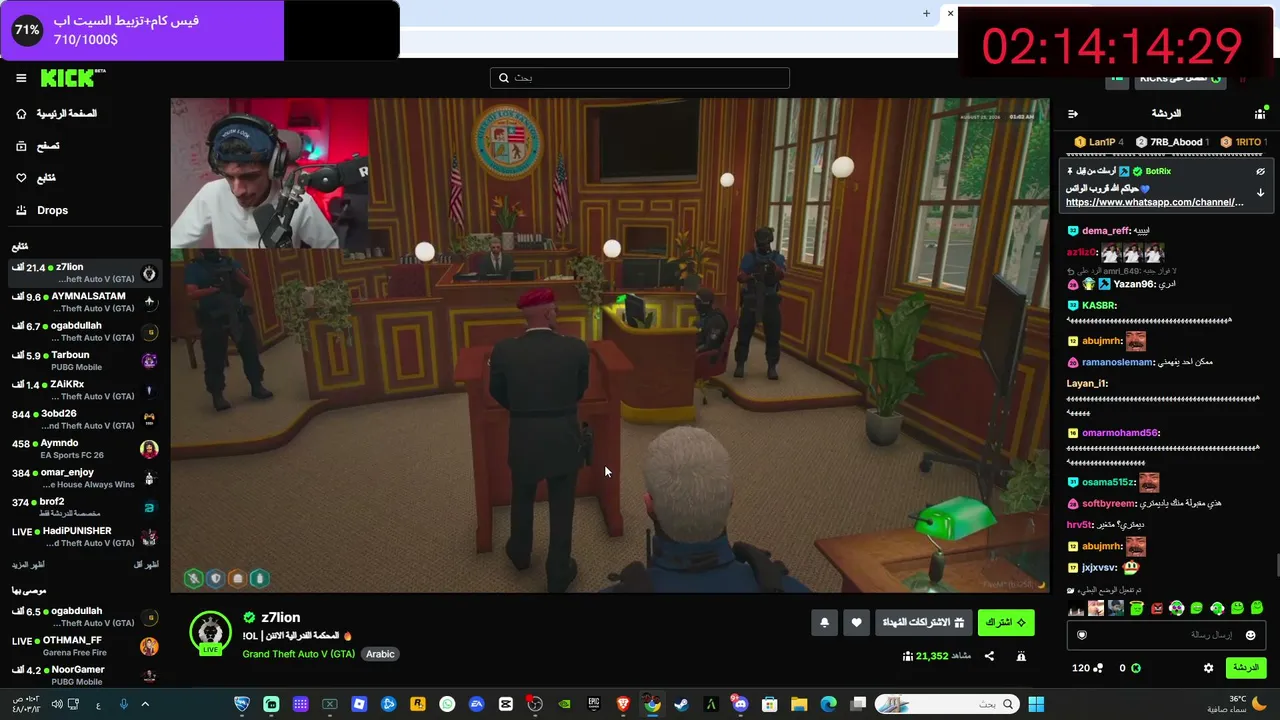Go to الصفحة الرئيسية home page

58,114
